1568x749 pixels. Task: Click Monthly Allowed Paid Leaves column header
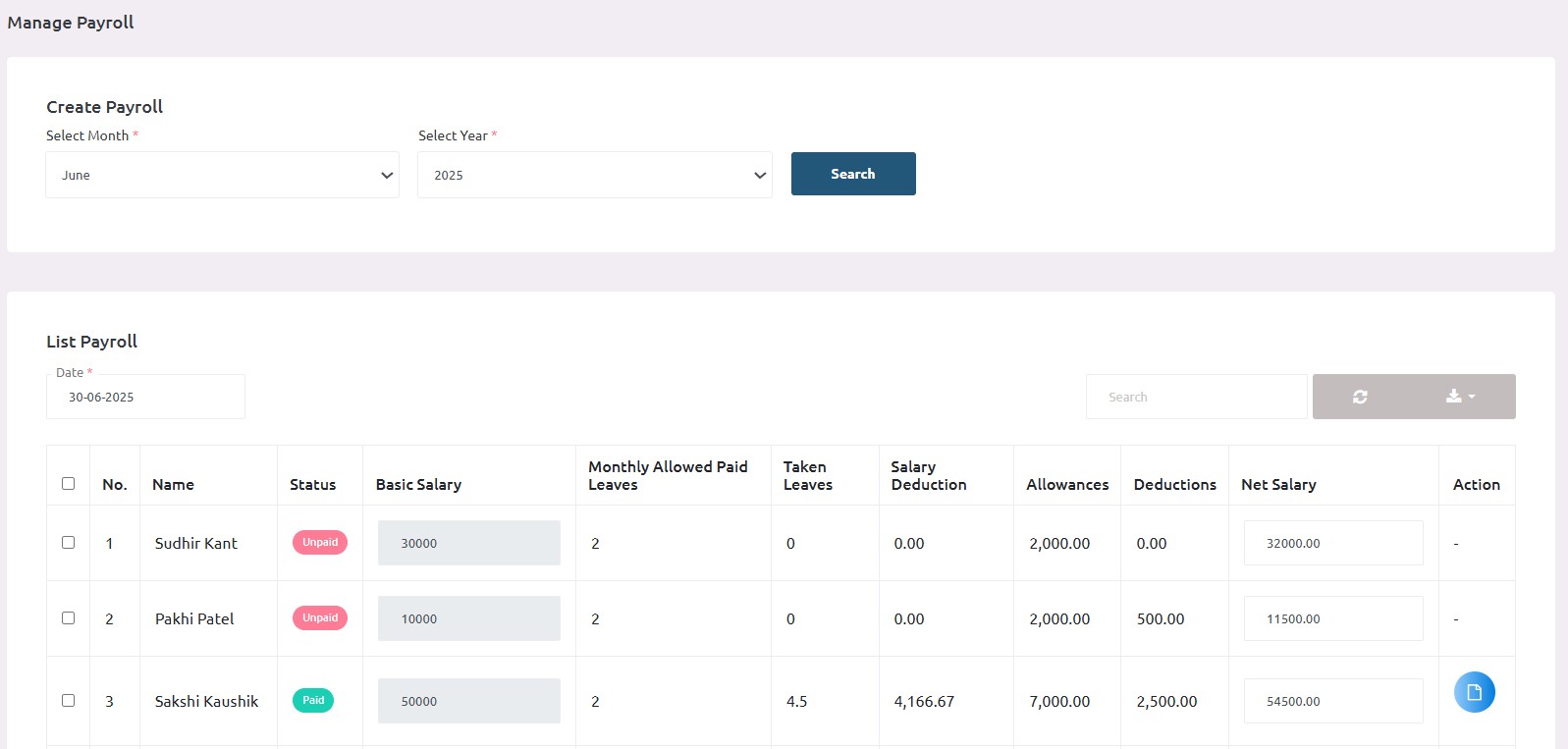[668, 475]
